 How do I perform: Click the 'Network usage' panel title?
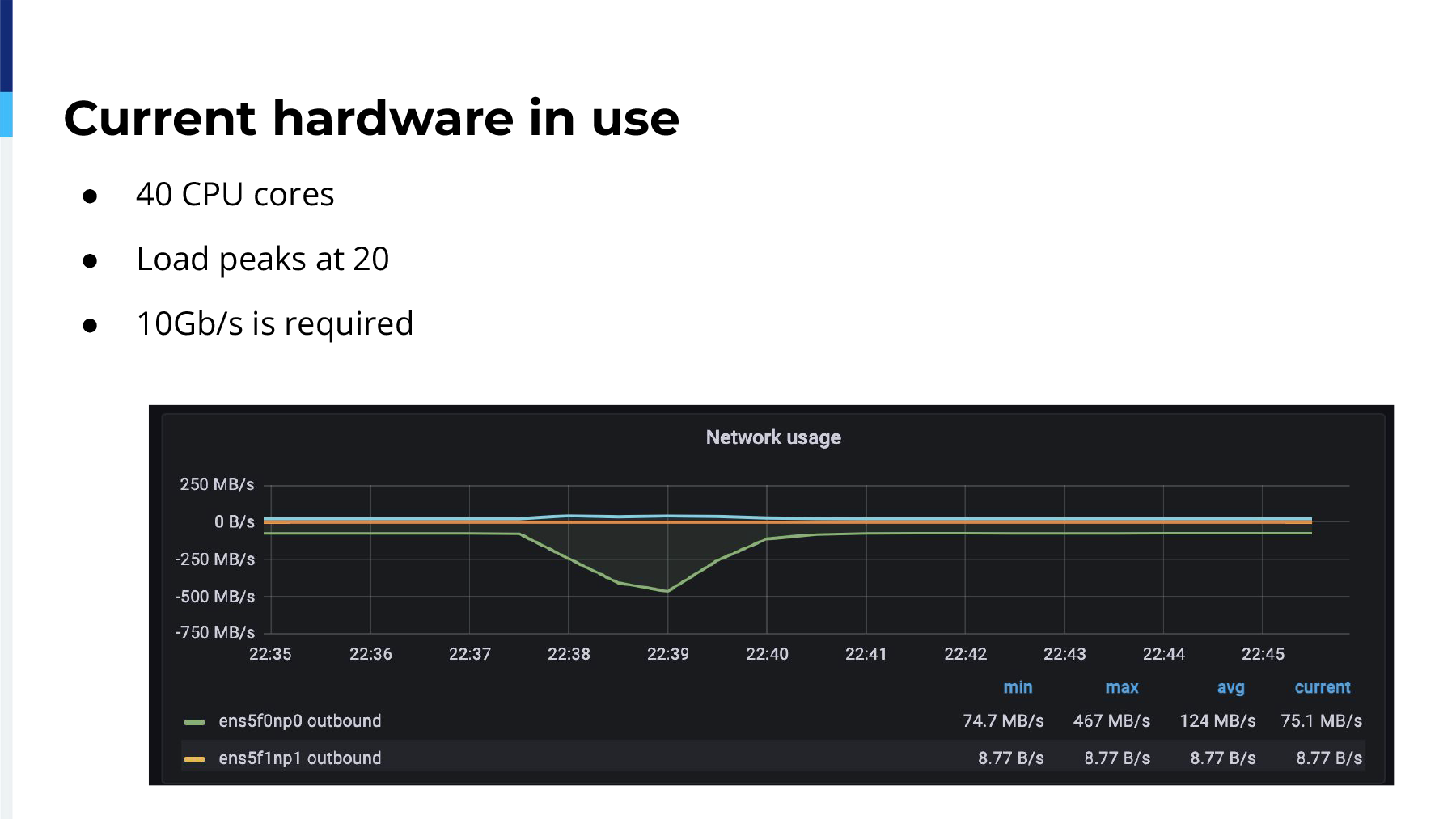[x=773, y=437]
